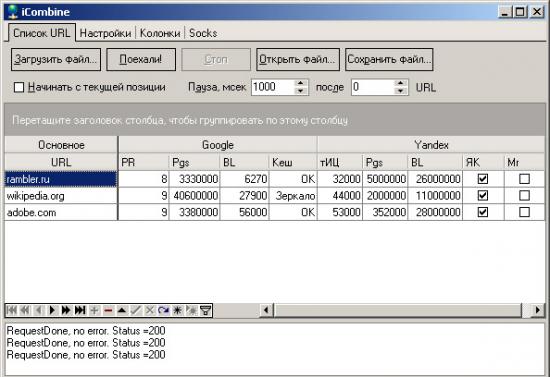Viewport: 550px width, 377px height.
Task: Click Сохранить файл... button
Action: click(389, 59)
